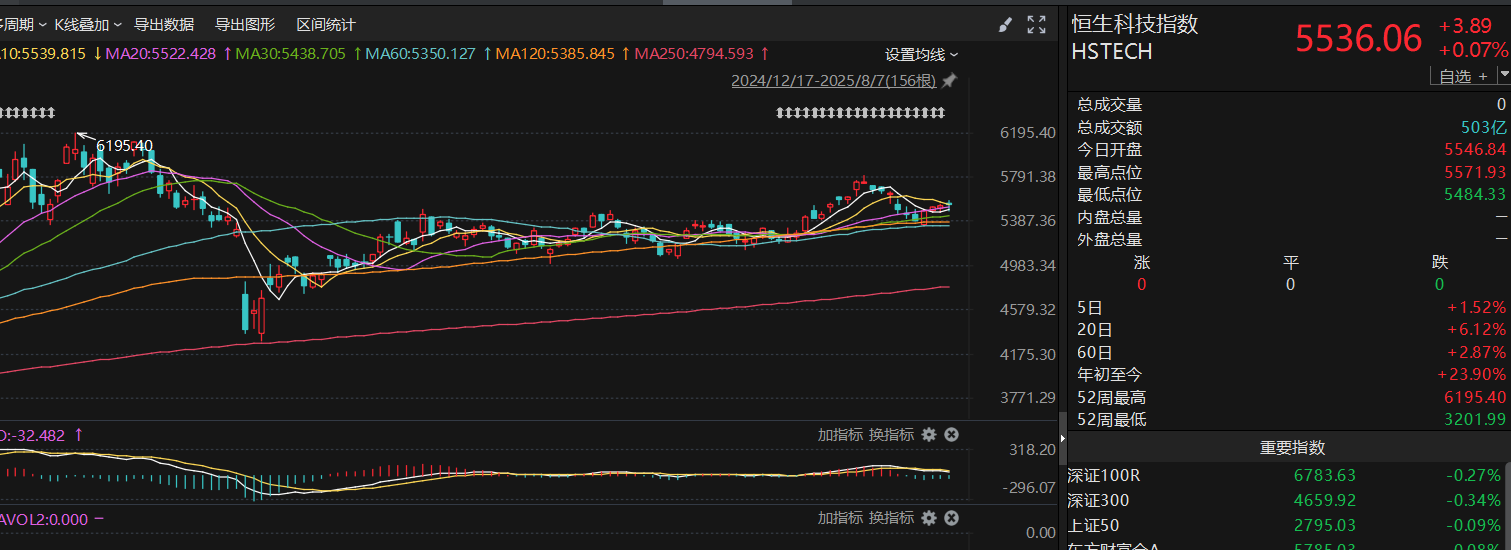Click the 5536.06 latest price
Screen dimensions: 1511x550
click(1358, 39)
